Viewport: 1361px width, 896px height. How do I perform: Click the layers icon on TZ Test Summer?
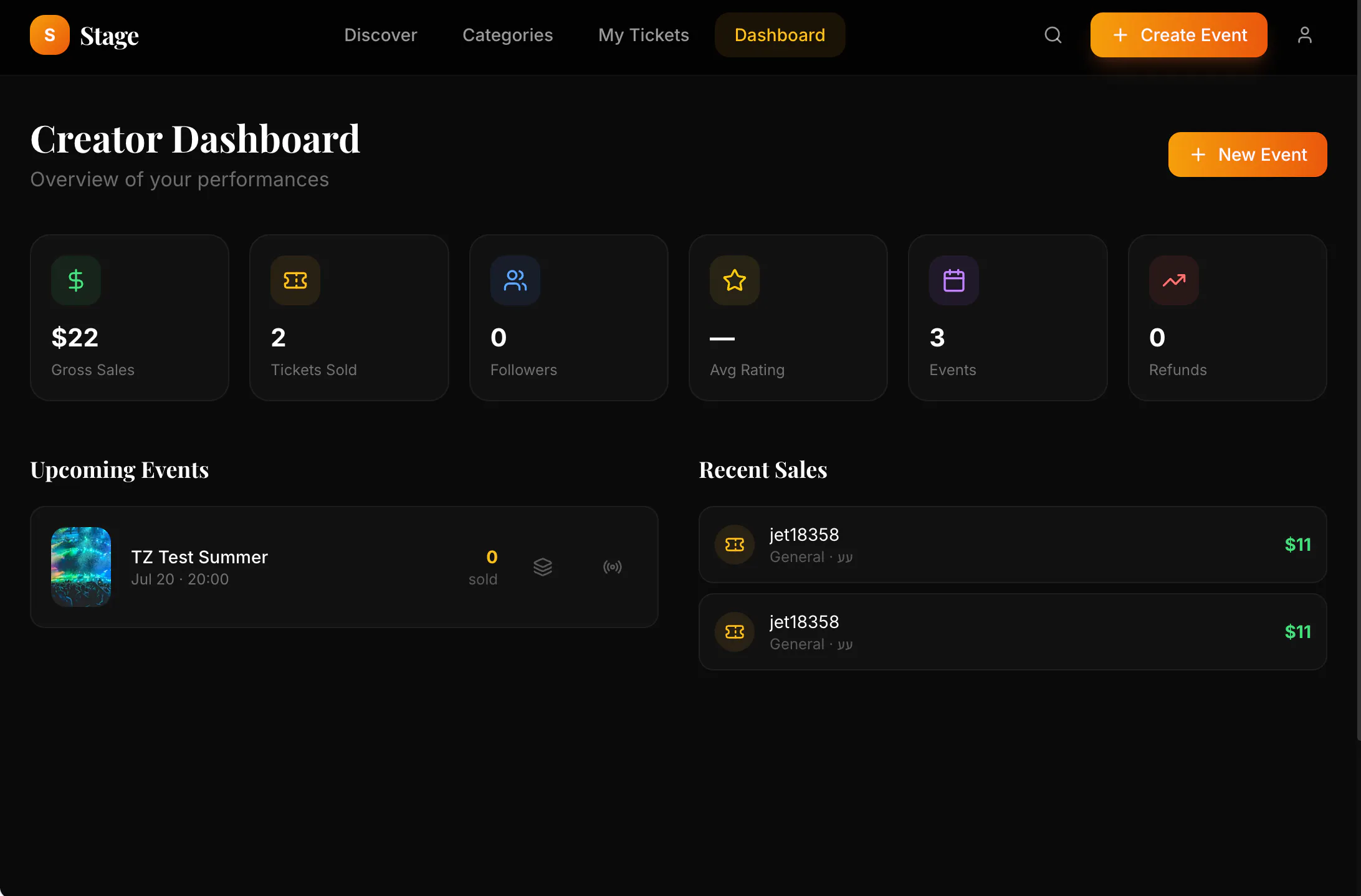pyautogui.click(x=543, y=567)
